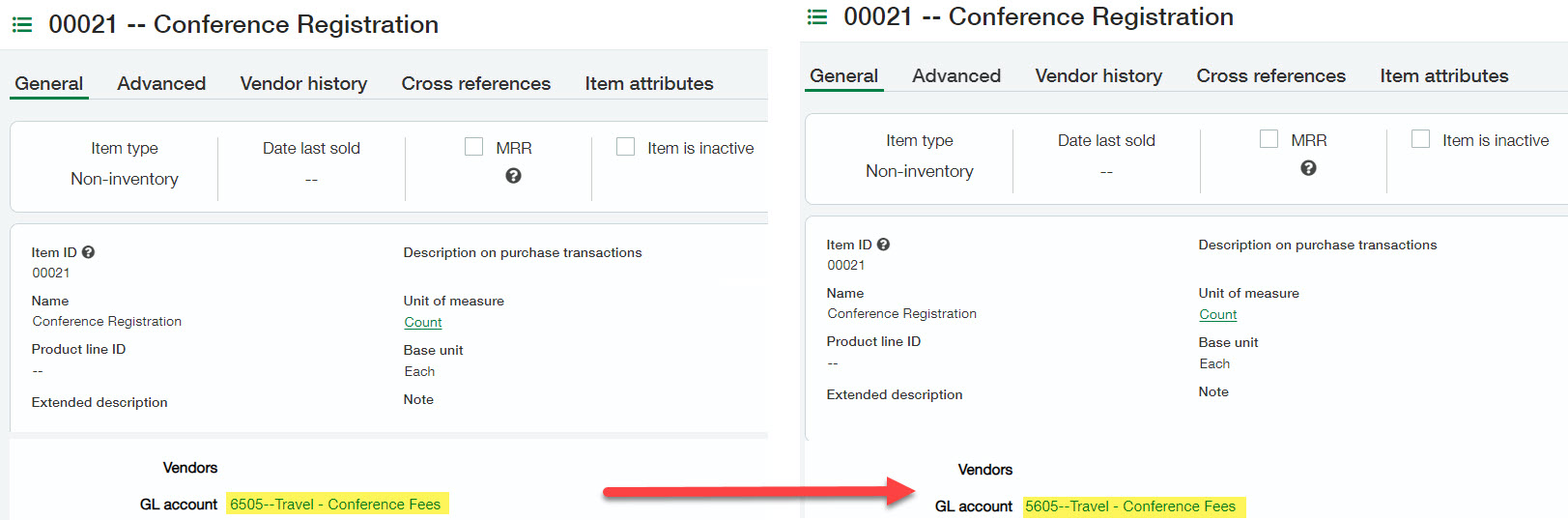Click Item ID help icon in right panel

(884, 245)
